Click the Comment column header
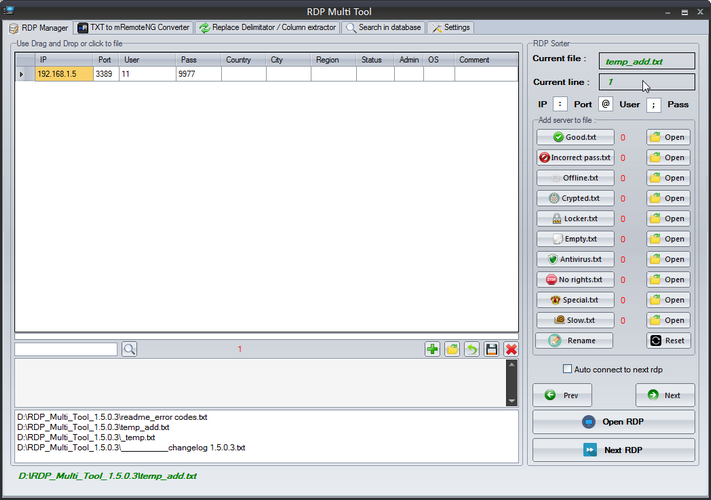711x500 pixels. tap(486, 60)
